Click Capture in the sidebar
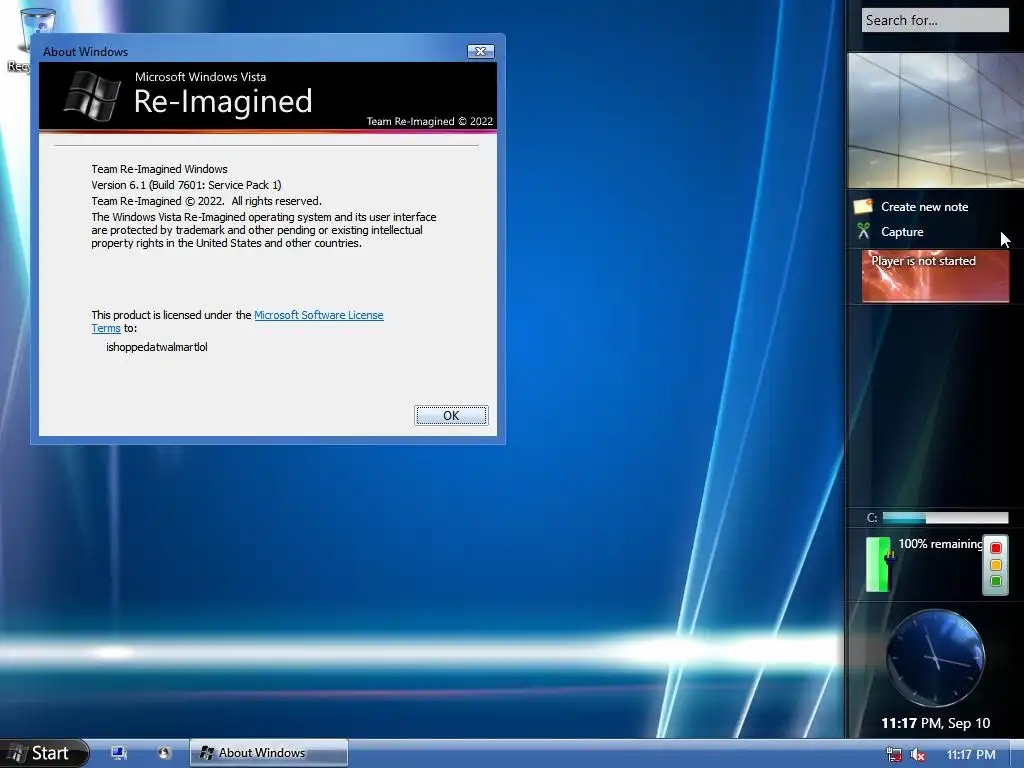1024x768 pixels. 902,232
